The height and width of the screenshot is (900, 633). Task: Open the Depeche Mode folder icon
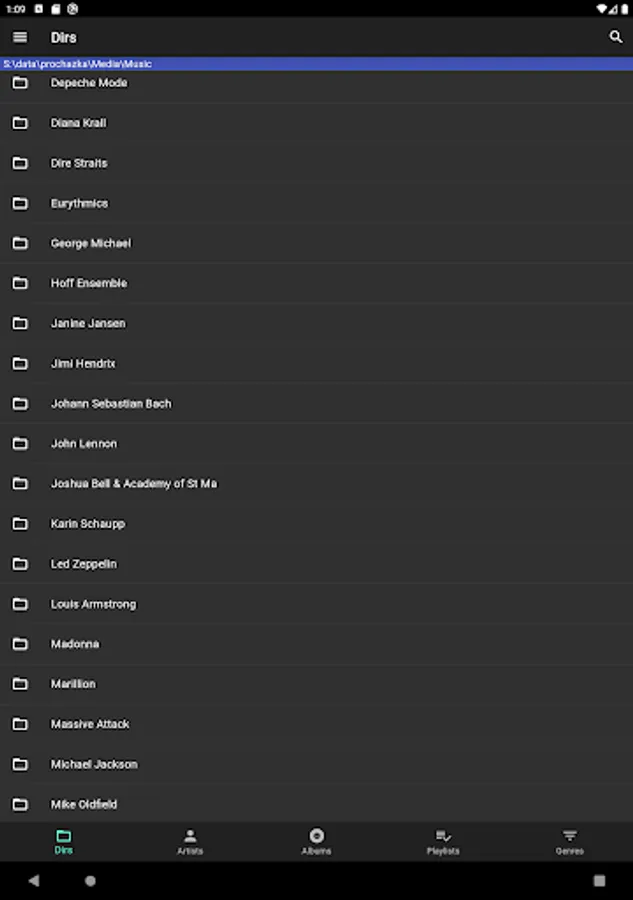[x=20, y=83]
